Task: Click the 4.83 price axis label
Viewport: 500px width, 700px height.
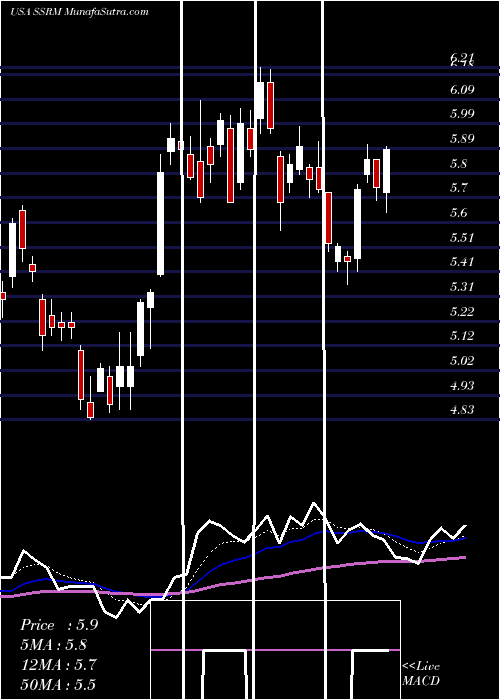Action: 462,409
